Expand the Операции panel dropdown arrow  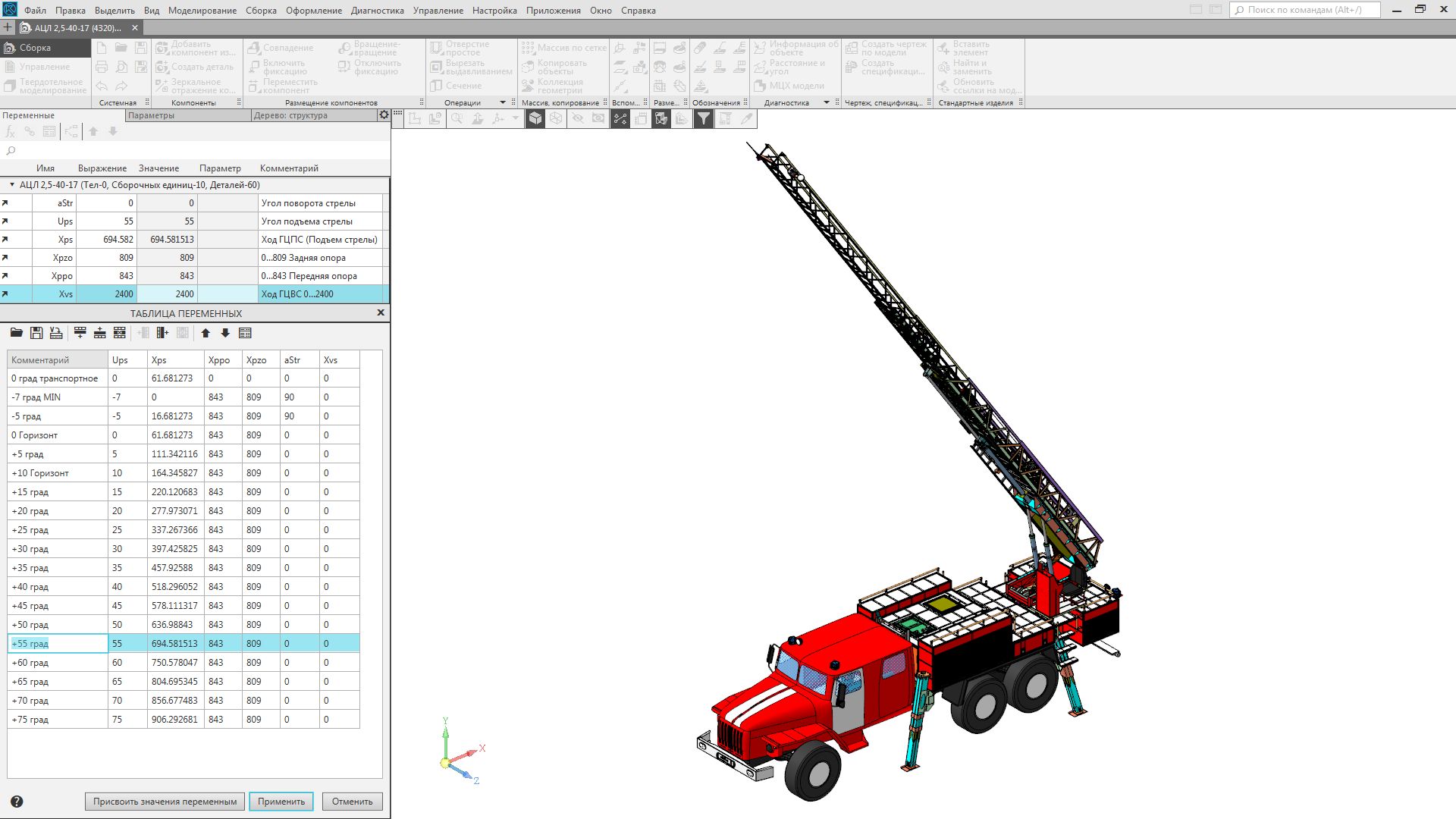point(502,102)
